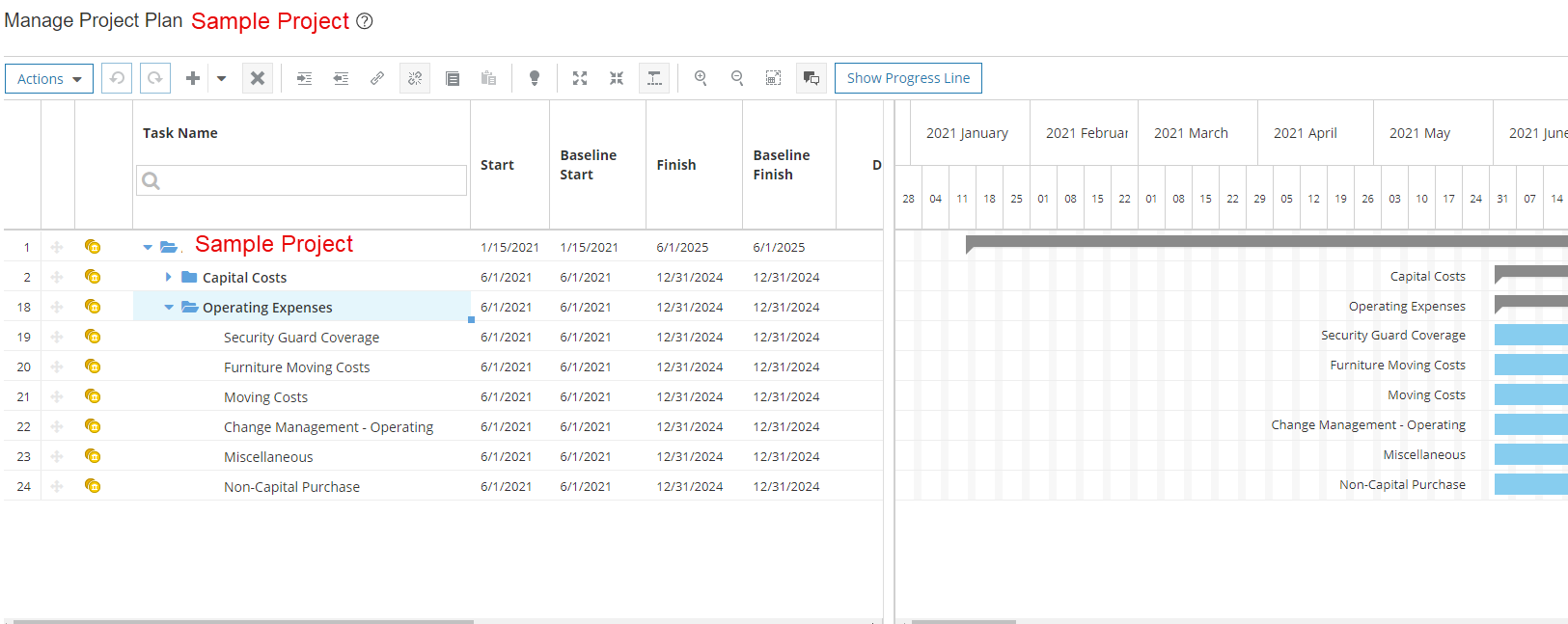
Task: Click Start date 1/15/2021 in row 1
Action: pyautogui.click(x=509, y=248)
